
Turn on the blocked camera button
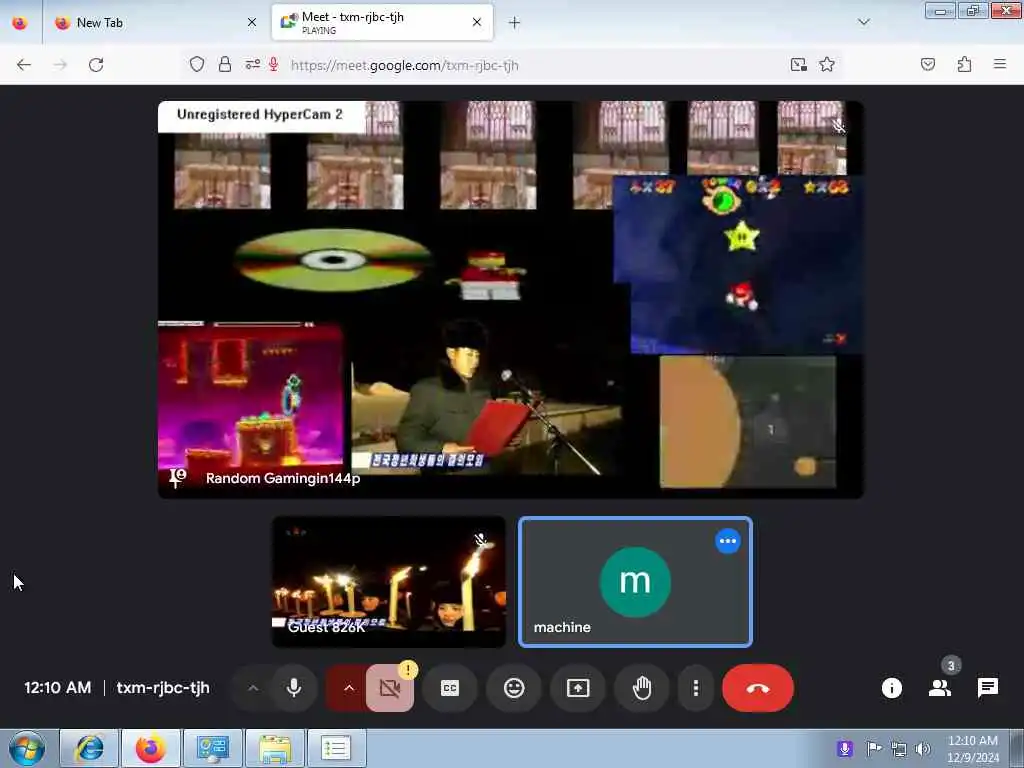point(390,688)
